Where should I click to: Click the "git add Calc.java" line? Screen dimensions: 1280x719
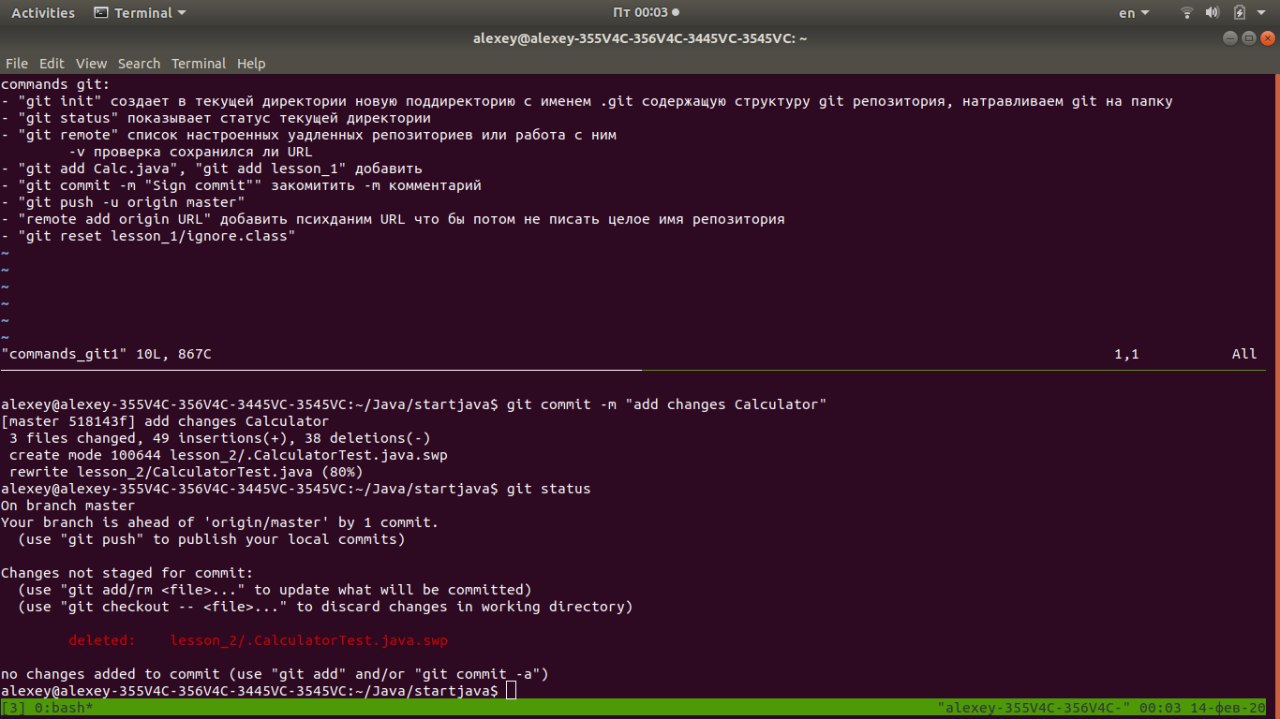click(212, 169)
